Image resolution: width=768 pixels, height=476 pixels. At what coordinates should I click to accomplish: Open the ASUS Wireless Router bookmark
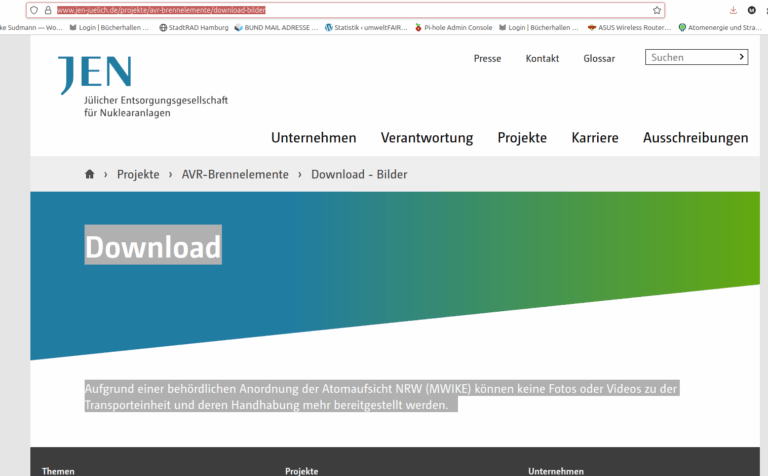[x=629, y=27]
